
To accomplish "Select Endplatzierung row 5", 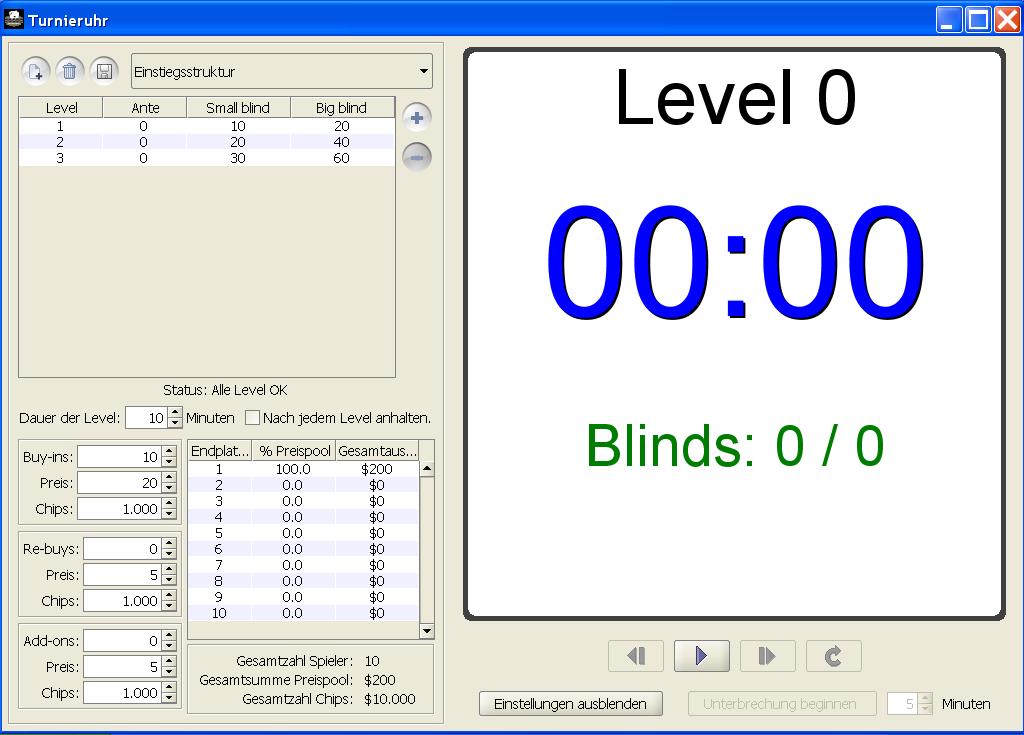I will pyautogui.click(x=304, y=533).
